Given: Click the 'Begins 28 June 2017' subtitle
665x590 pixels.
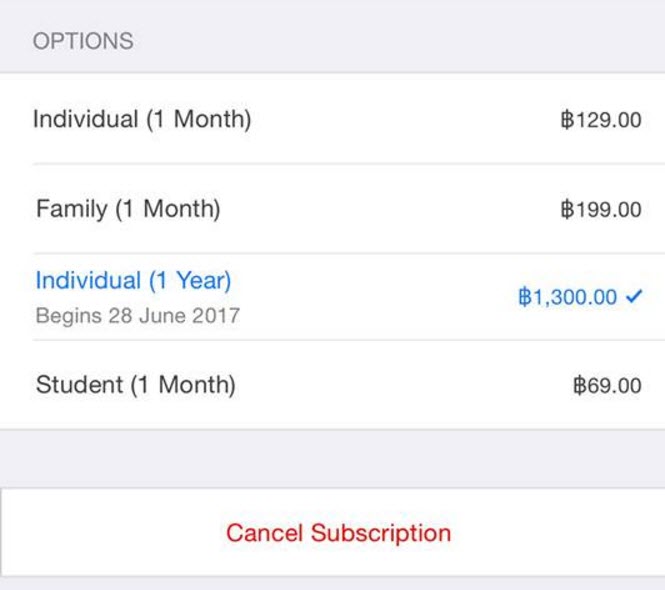Looking at the screenshot, I should pyautogui.click(x=138, y=316).
